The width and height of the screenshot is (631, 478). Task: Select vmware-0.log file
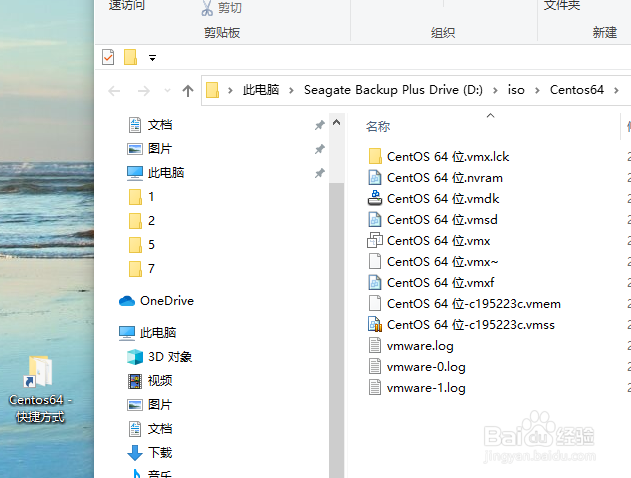[x=417, y=367]
